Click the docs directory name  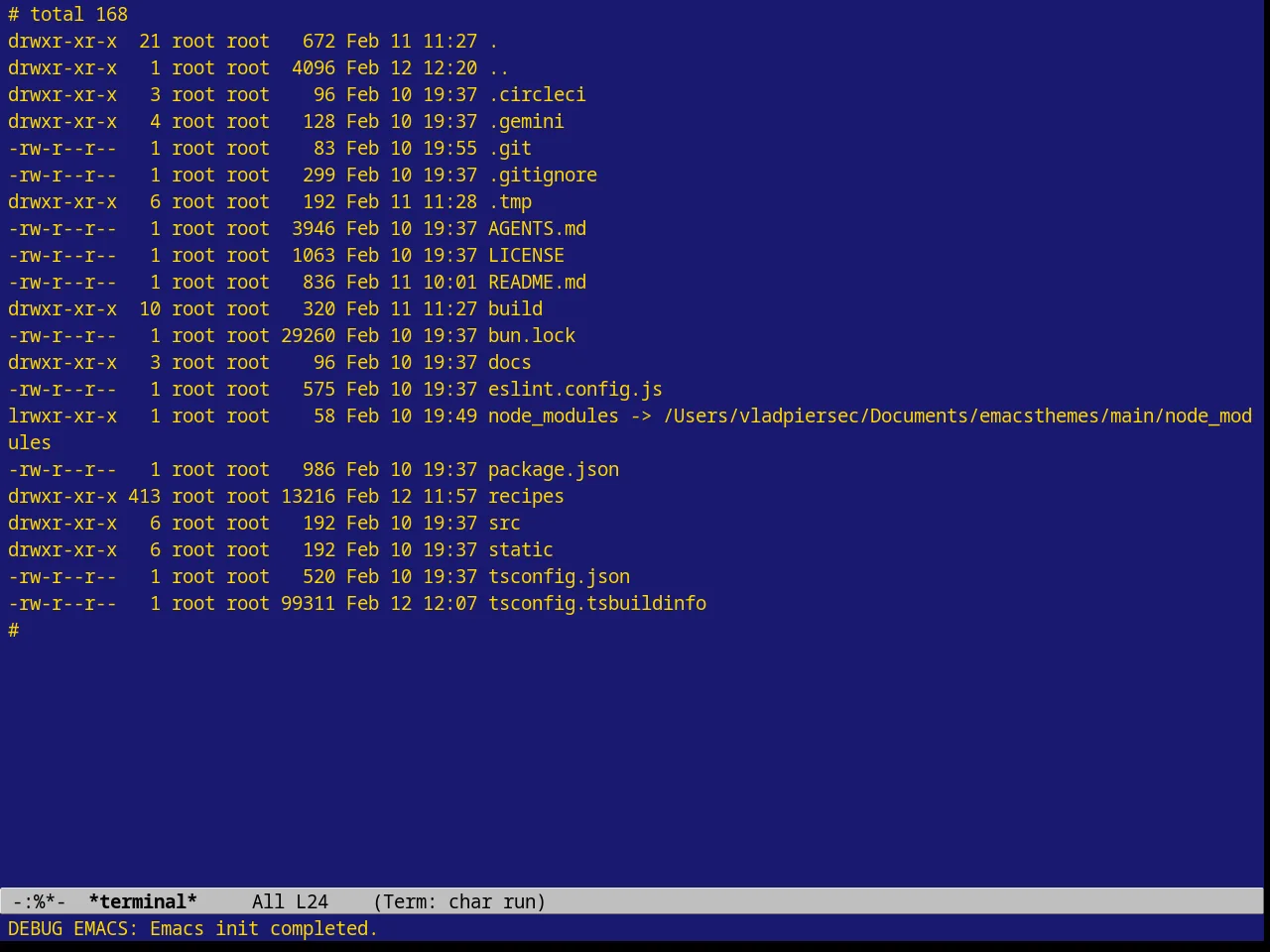click(x=510, y=363)
